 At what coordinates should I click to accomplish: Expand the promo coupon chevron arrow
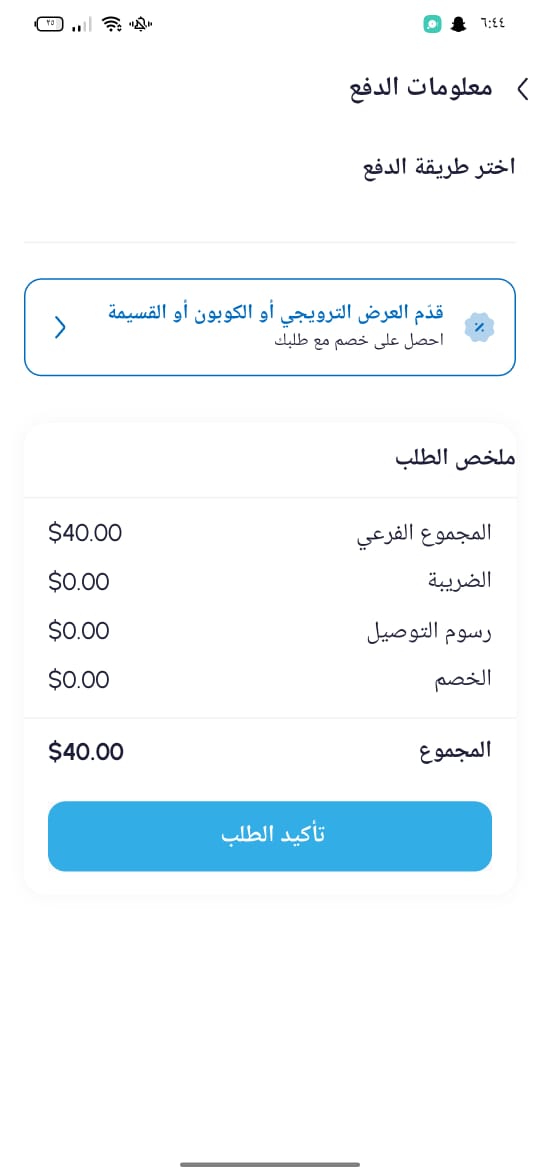click(60, 328)
